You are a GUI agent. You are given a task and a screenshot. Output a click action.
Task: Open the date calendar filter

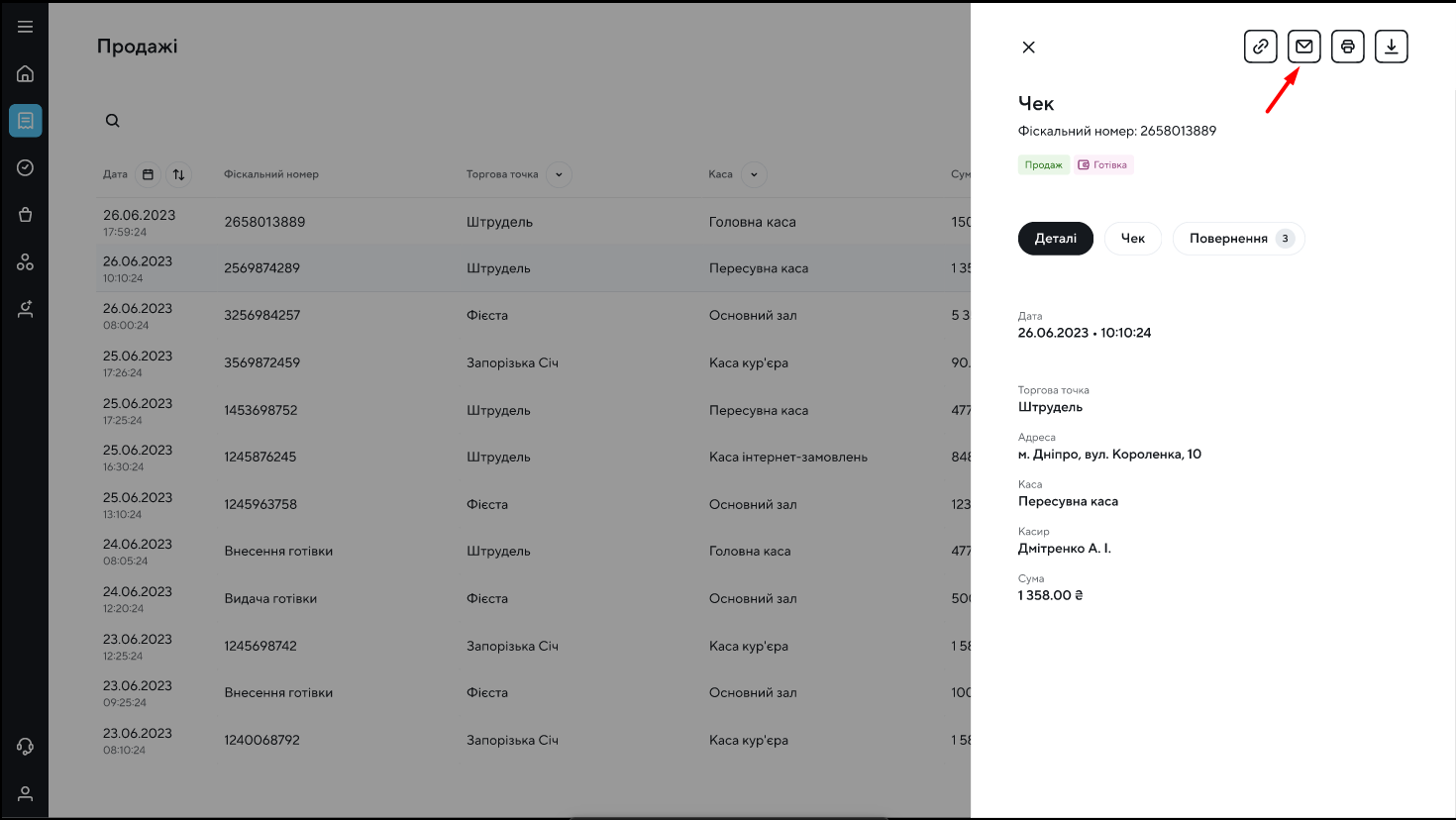click(x=148, y=174)
